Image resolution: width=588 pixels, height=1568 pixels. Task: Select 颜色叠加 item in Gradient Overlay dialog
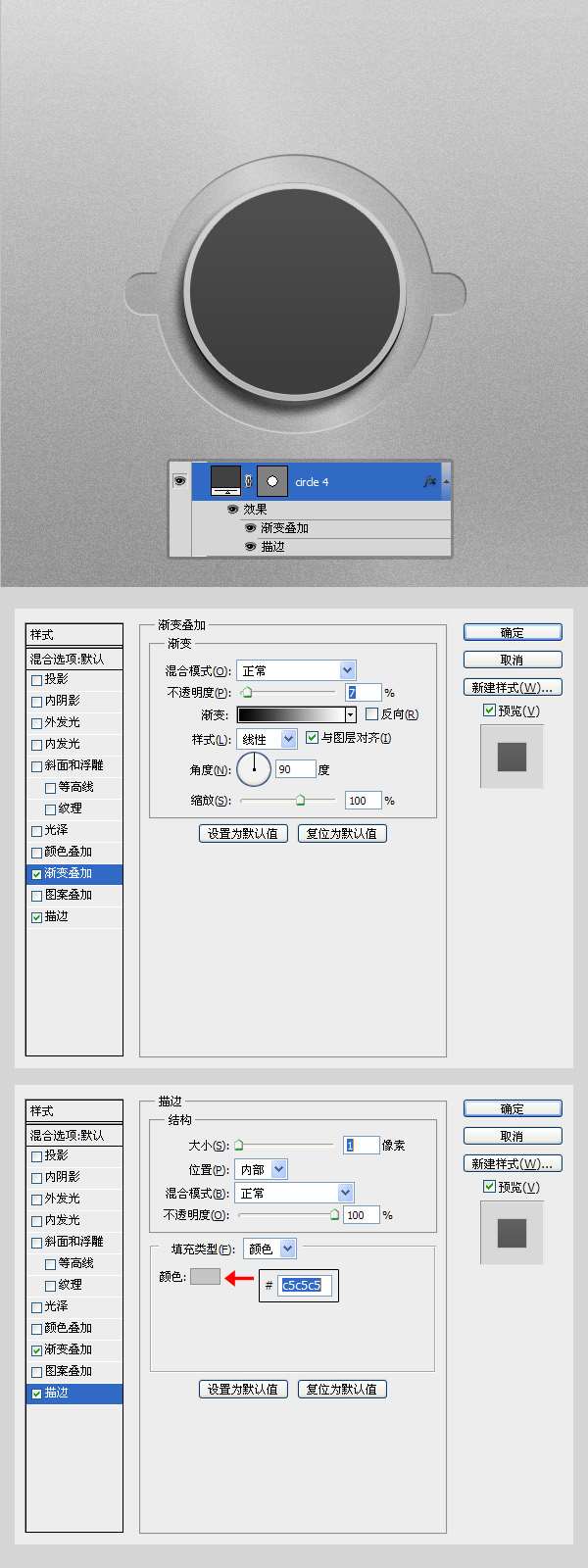coord(74,852)
